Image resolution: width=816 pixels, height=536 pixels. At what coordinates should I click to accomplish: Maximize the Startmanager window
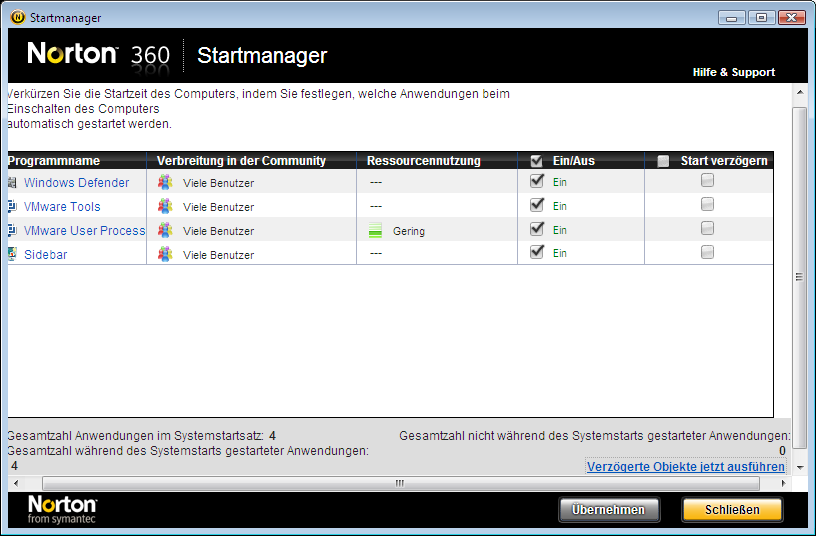tap(761, 18)
